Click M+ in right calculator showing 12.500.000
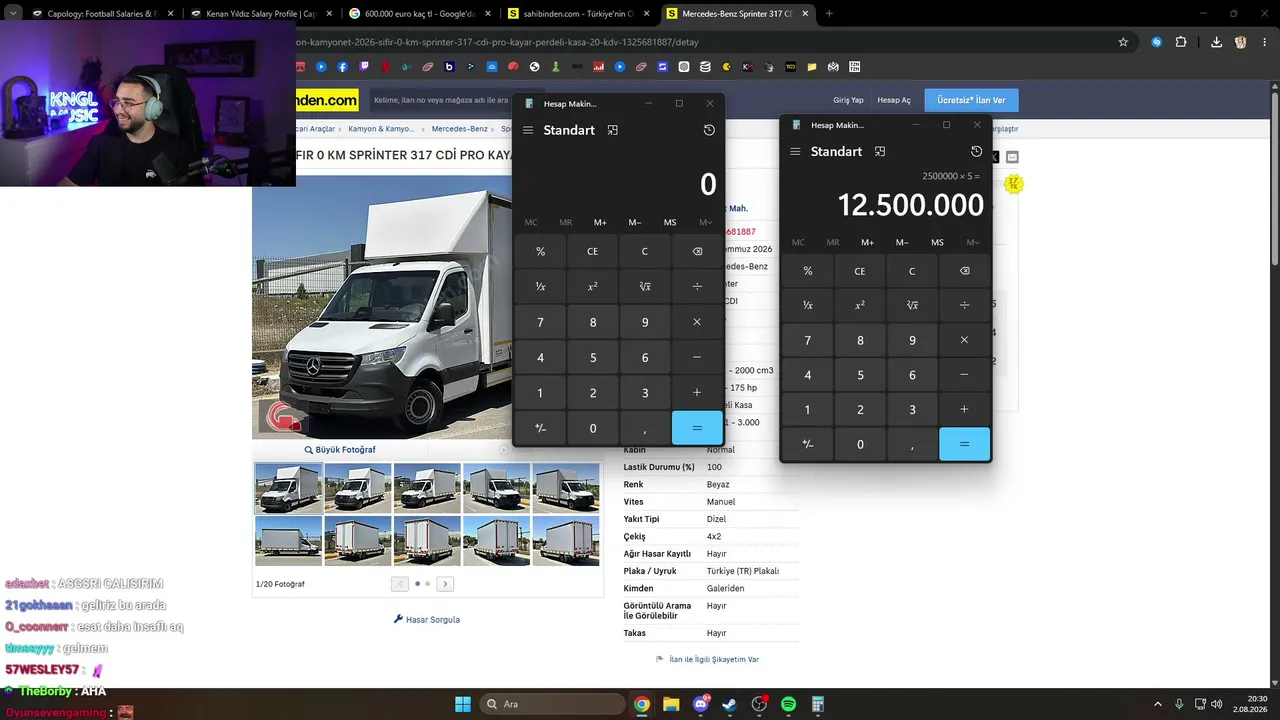The height and width of the screenshot is (720, 1280). tap(867, 242)
